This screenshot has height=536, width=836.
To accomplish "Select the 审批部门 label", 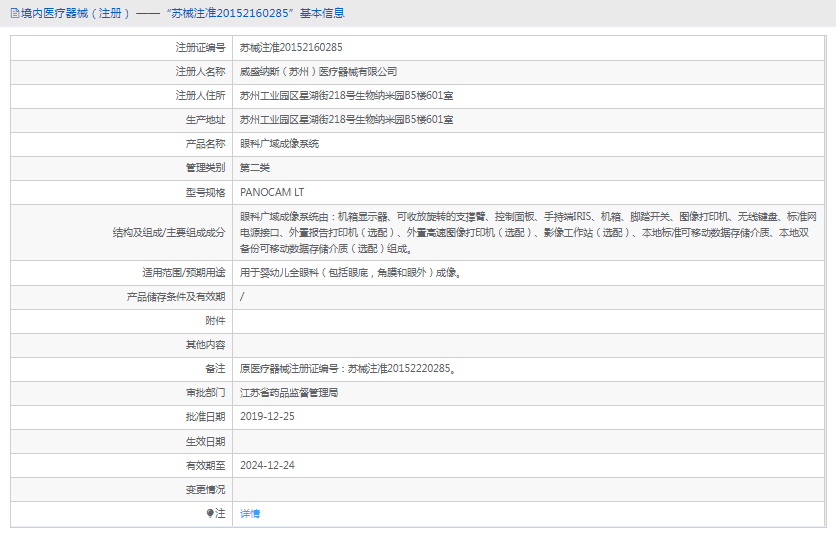I will click(205, 393).
